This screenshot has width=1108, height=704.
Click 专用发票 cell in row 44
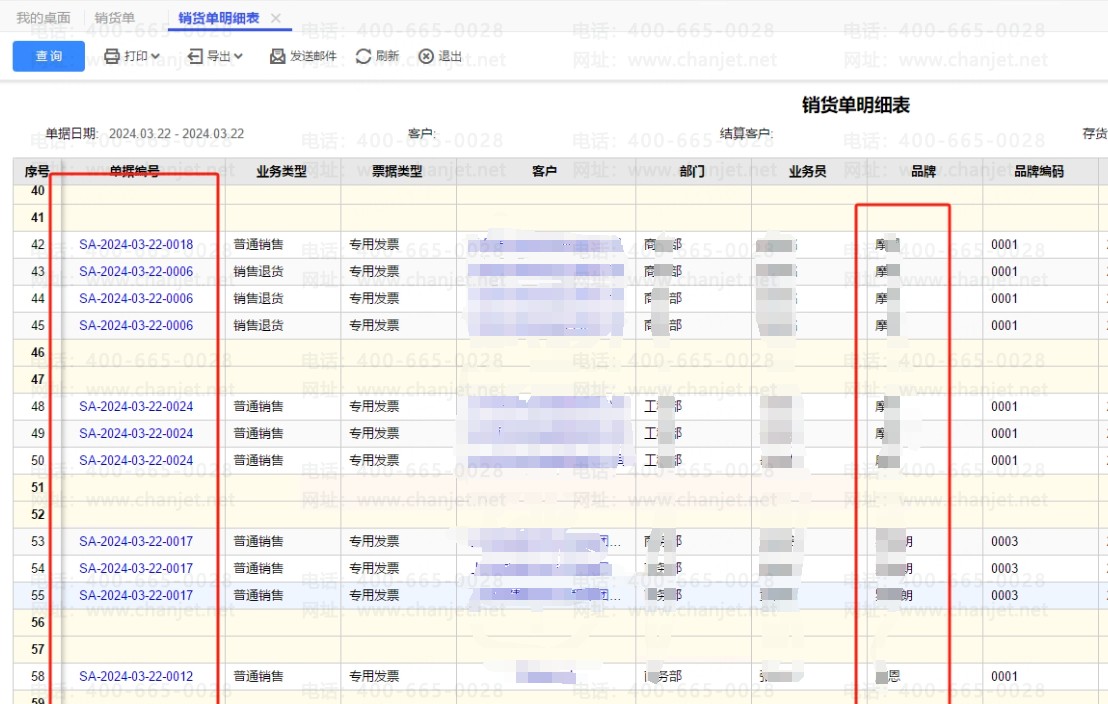click(375, 298)
